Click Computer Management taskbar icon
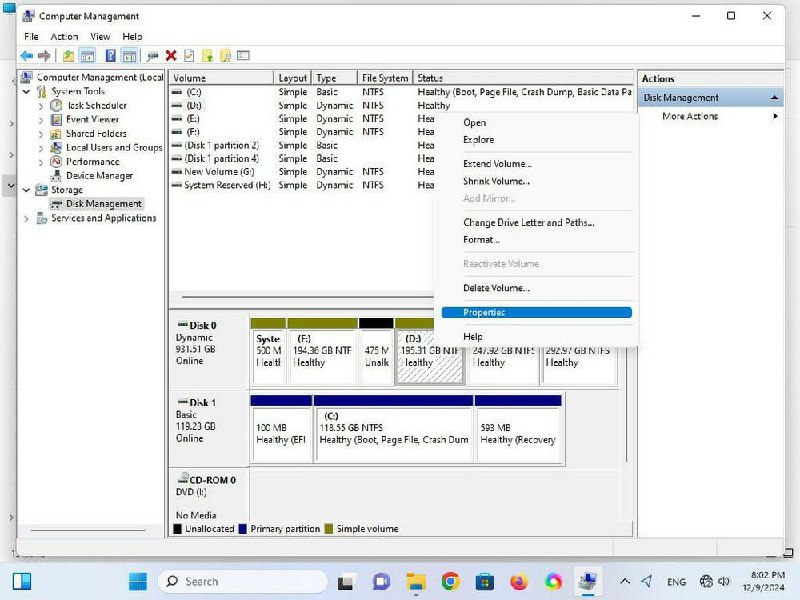 point(588,581)
